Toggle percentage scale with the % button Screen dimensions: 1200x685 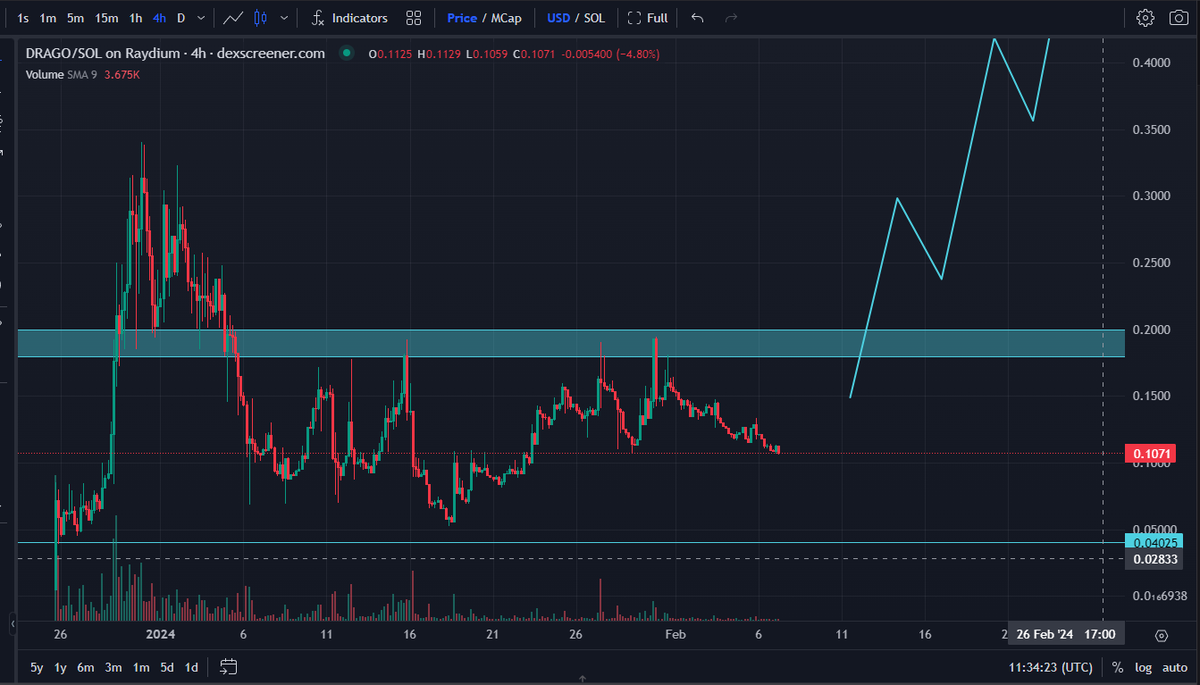click(1117, 666)
